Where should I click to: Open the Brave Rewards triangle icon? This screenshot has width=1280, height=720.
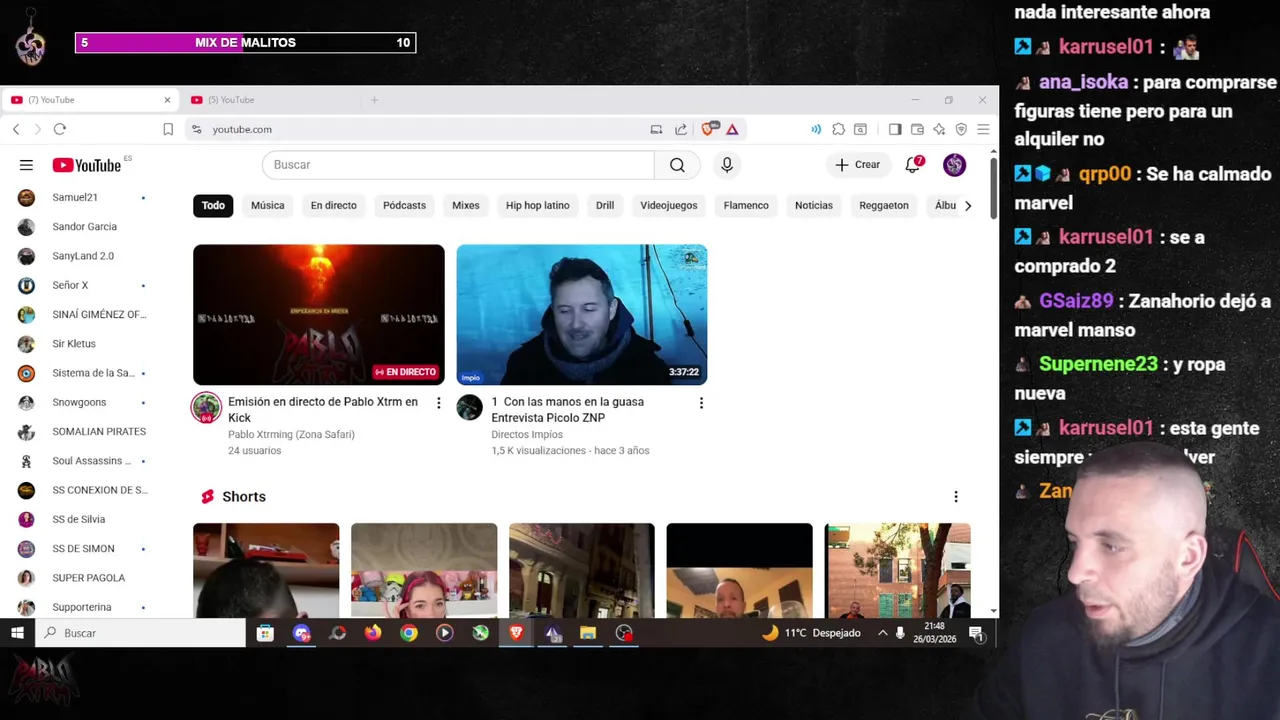pos(732,129)
